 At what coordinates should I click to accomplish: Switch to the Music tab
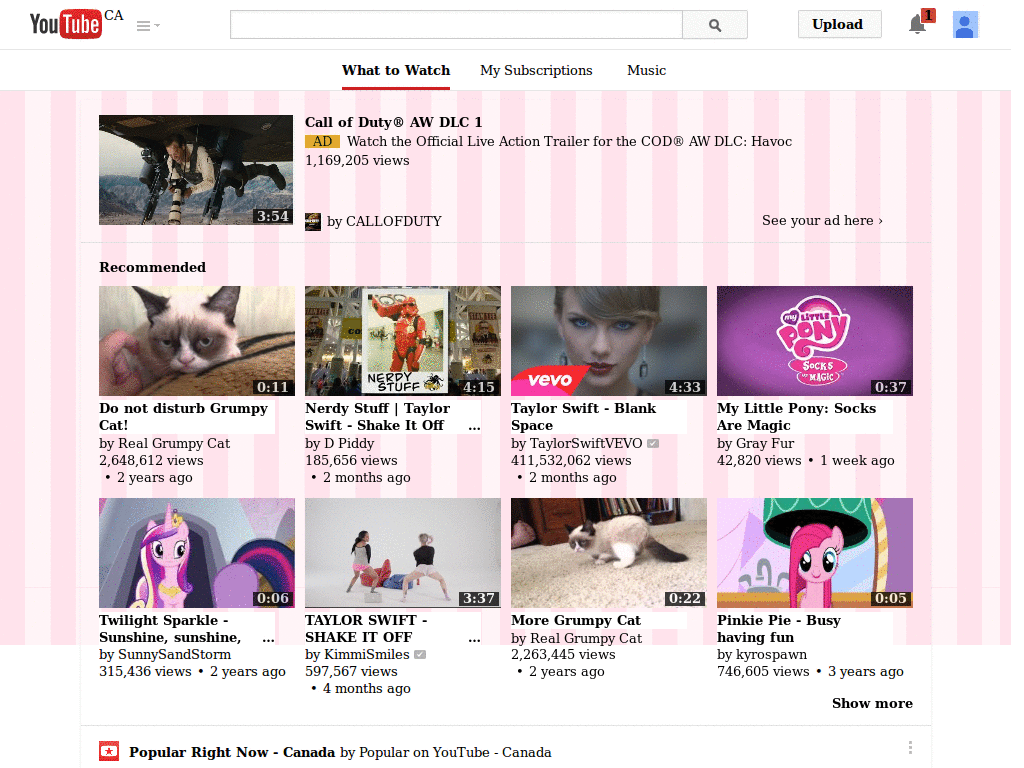point(647,71)
